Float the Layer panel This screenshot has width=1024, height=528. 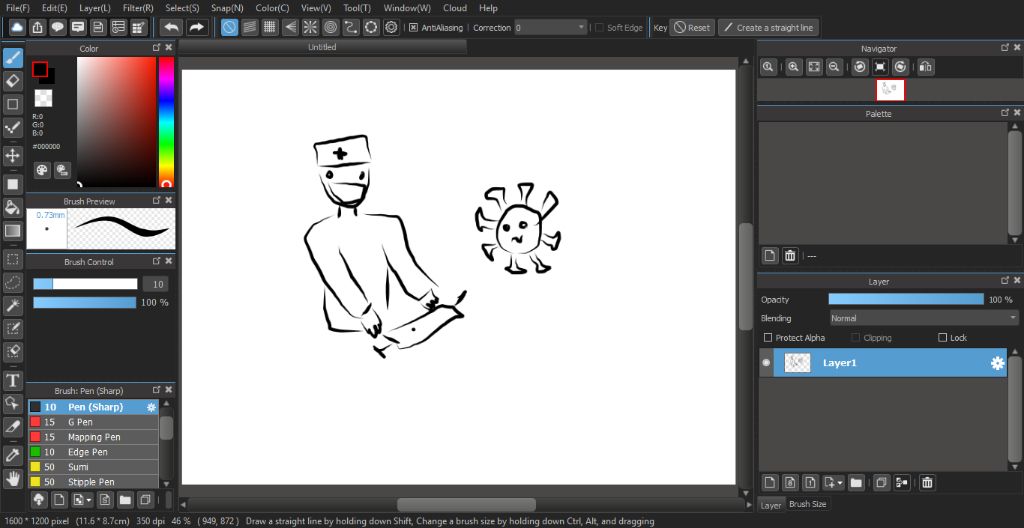tap(1004, 281)
